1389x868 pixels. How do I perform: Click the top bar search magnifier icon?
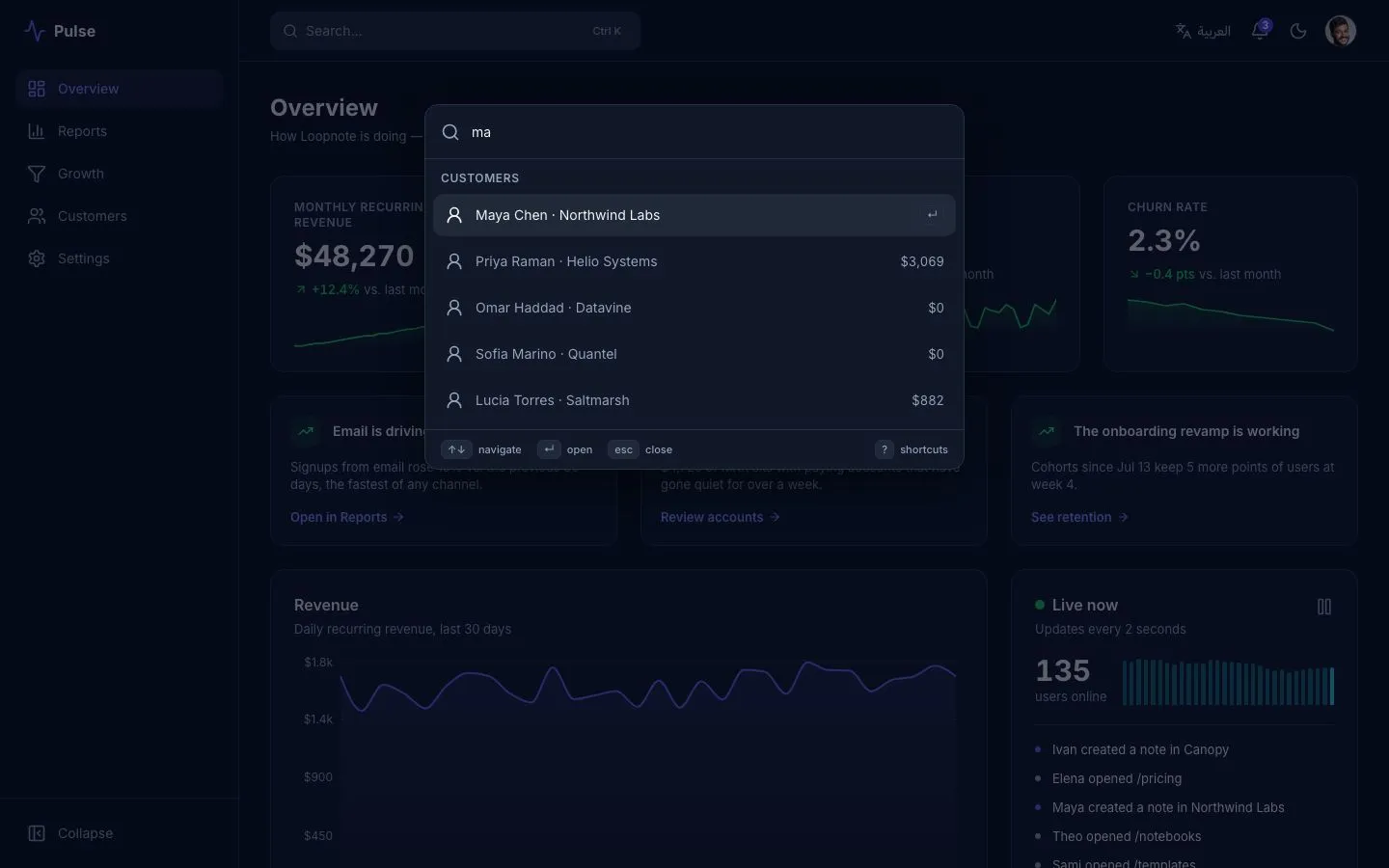289,31
